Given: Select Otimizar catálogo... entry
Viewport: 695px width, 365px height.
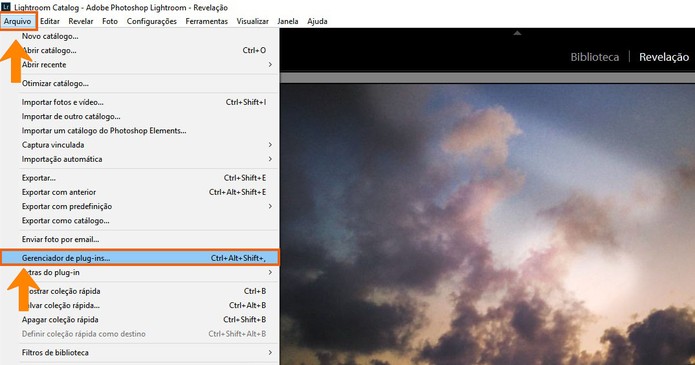Looking at the screenshot, I should (140, 83).
